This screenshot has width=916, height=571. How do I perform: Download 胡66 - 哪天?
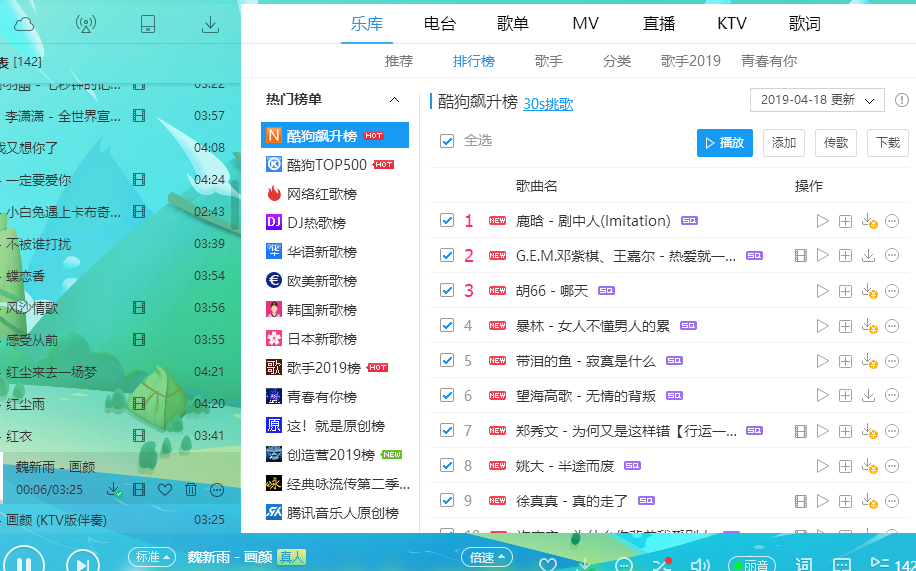869,291
